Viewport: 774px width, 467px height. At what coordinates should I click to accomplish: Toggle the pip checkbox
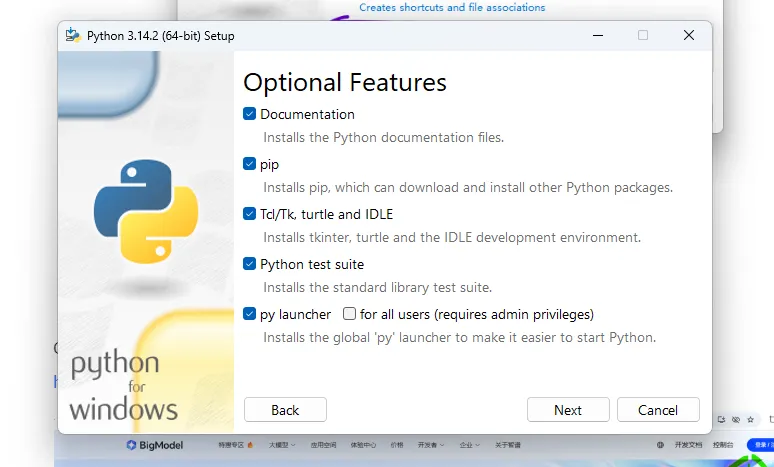pos(250,164)
